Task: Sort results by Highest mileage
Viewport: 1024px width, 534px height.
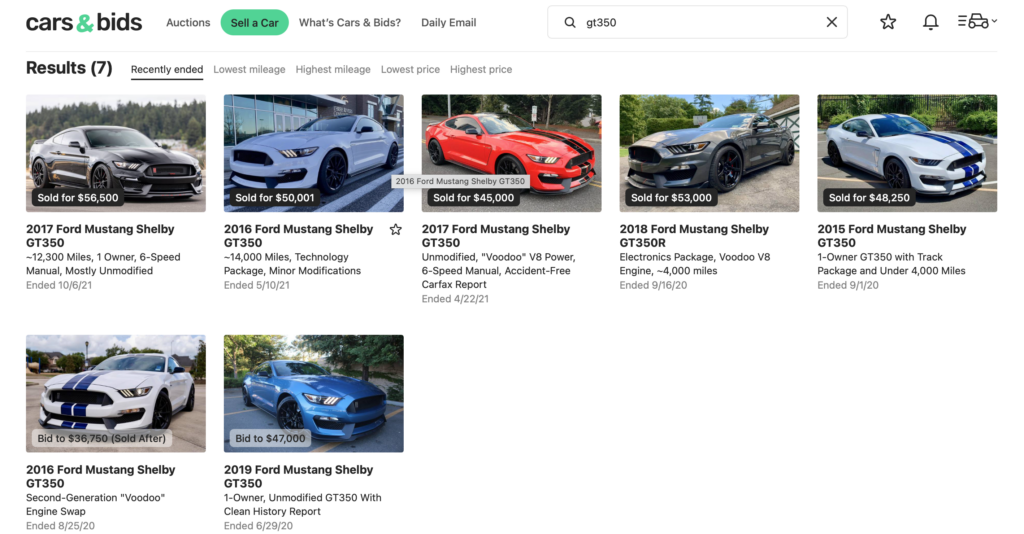Action: point(333,69)
